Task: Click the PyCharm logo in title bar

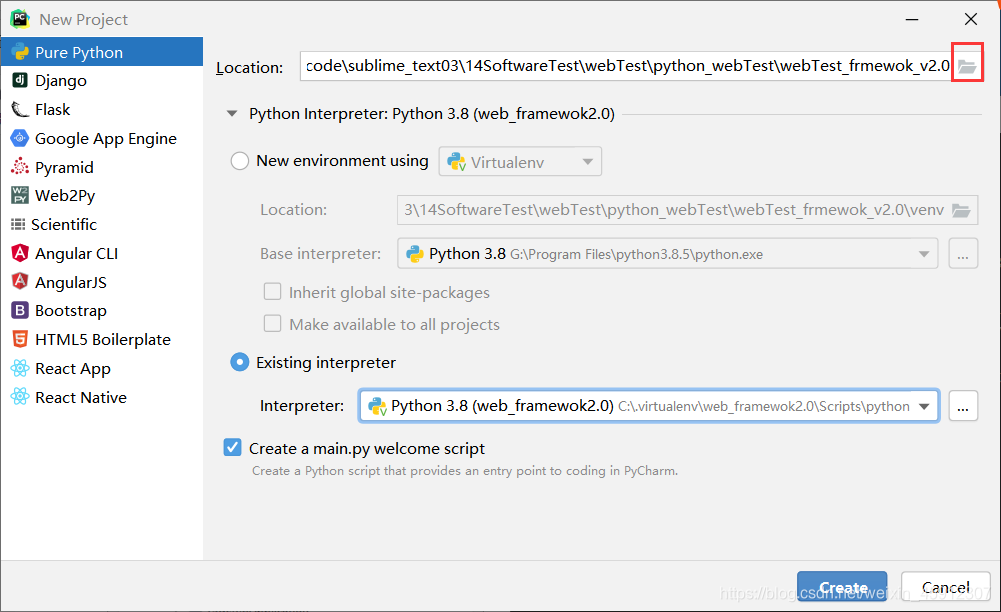Action: [20, 19]
